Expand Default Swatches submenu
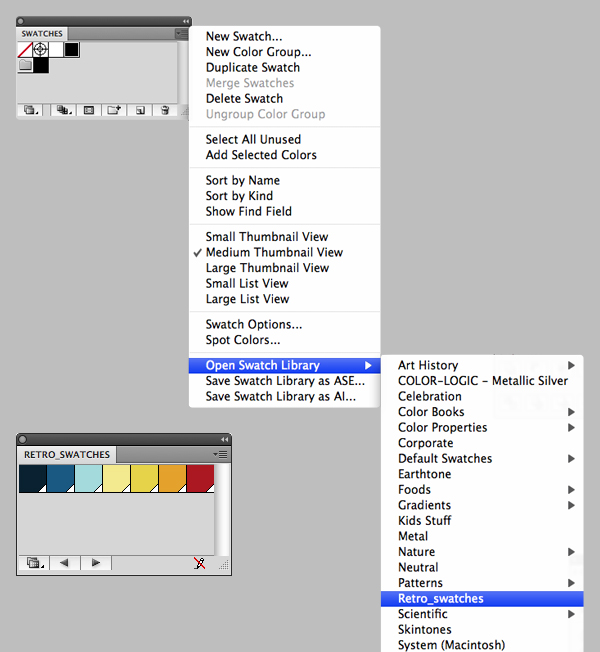The height and width of the screenshot is (652, 600). (x=482, y=458)
